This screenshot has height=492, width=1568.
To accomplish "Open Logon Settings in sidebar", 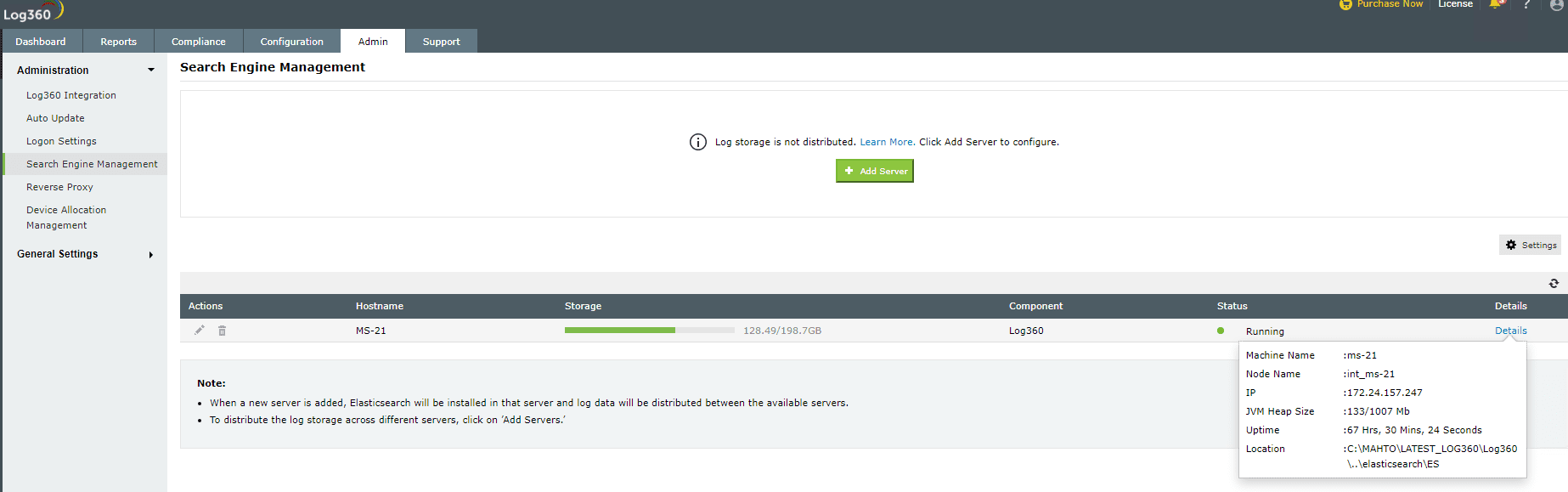I will (x=61, y=141).
